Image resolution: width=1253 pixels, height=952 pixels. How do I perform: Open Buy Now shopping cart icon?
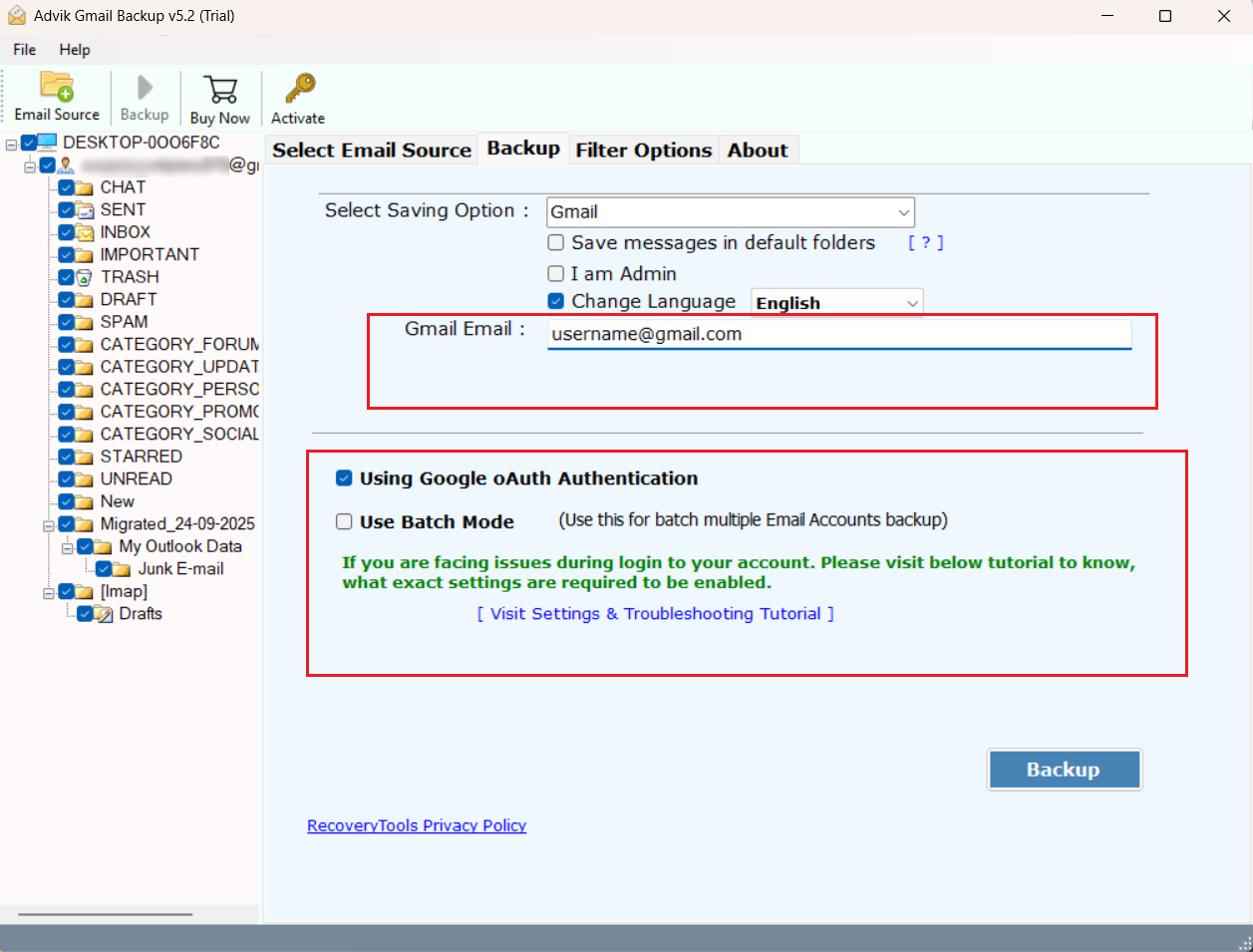pos(219,90)
